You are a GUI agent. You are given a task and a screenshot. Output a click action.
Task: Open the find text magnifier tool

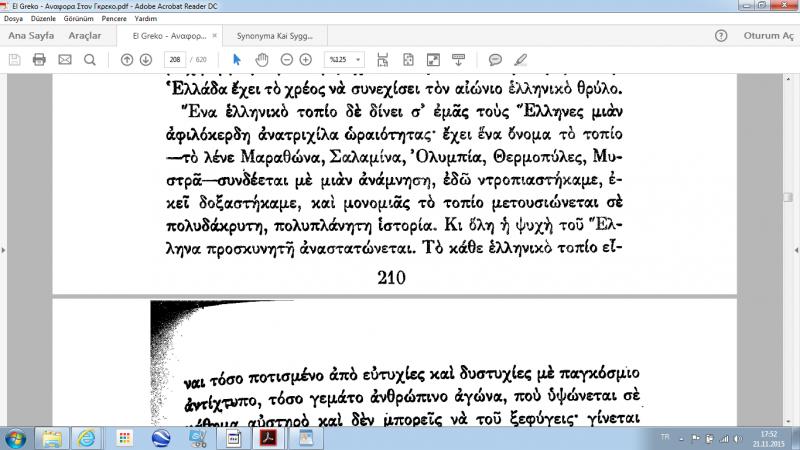90,60
